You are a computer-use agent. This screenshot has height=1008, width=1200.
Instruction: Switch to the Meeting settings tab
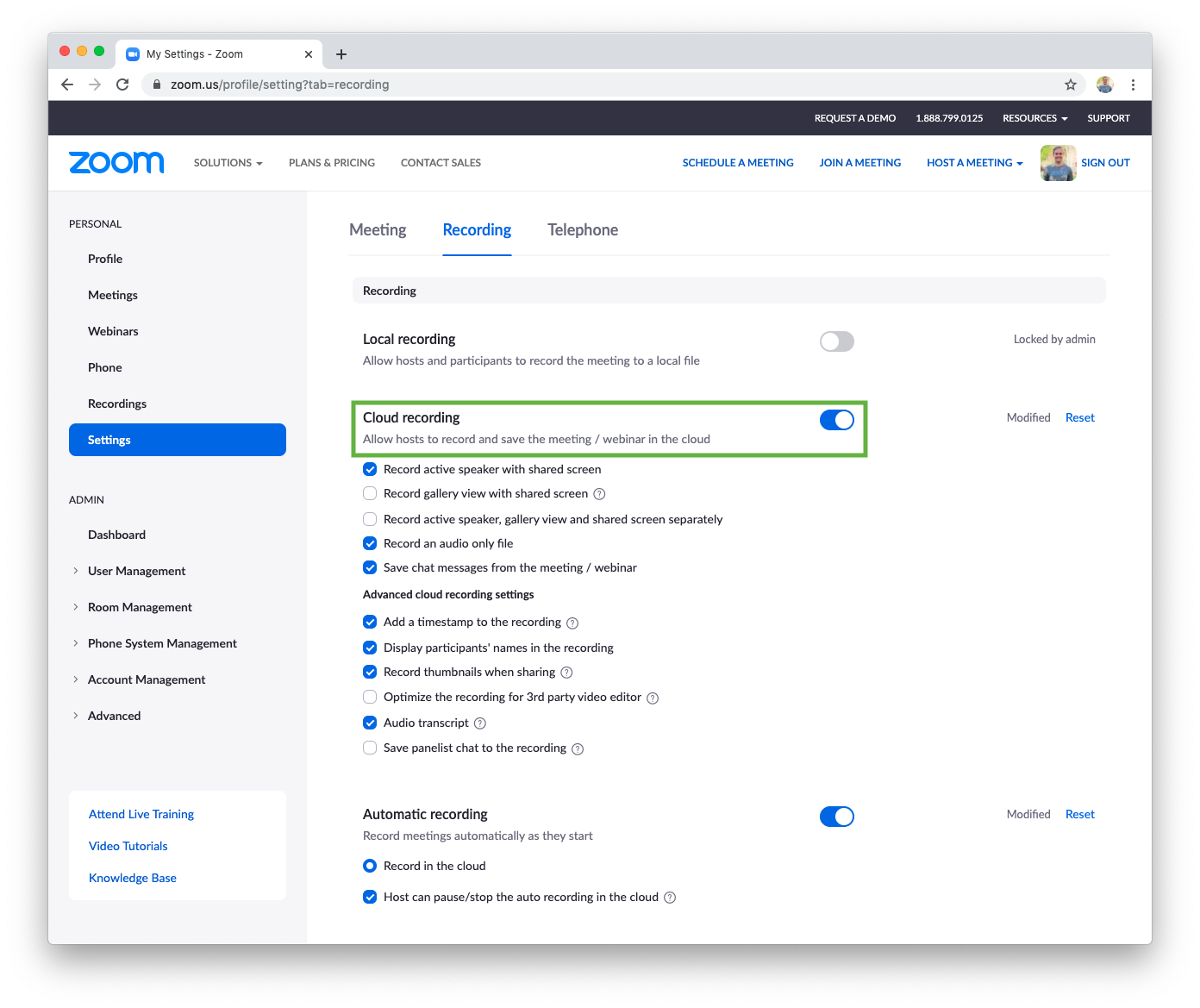tap(378, 230)
